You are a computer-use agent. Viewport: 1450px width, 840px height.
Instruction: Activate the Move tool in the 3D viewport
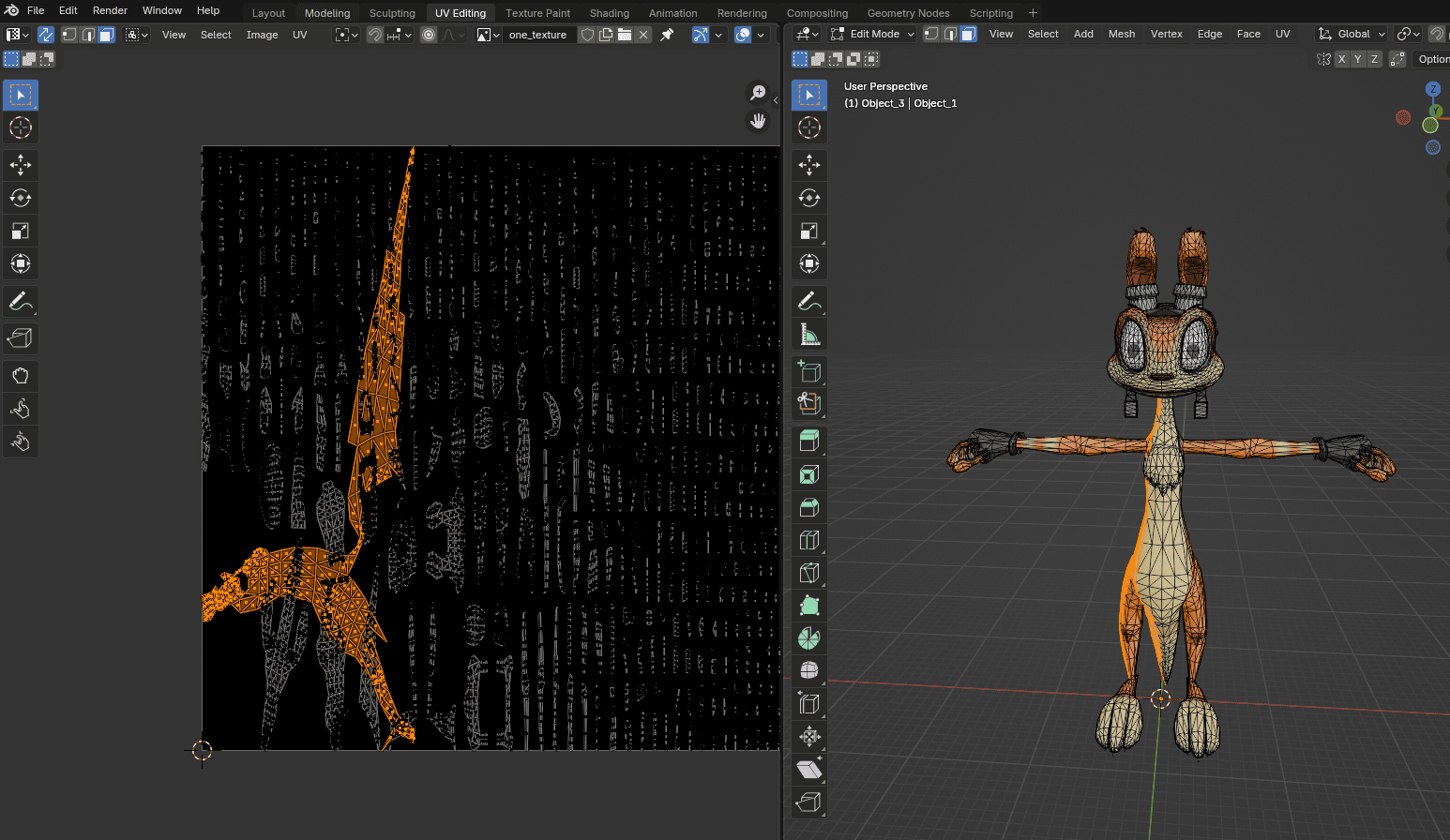point(809,165)
